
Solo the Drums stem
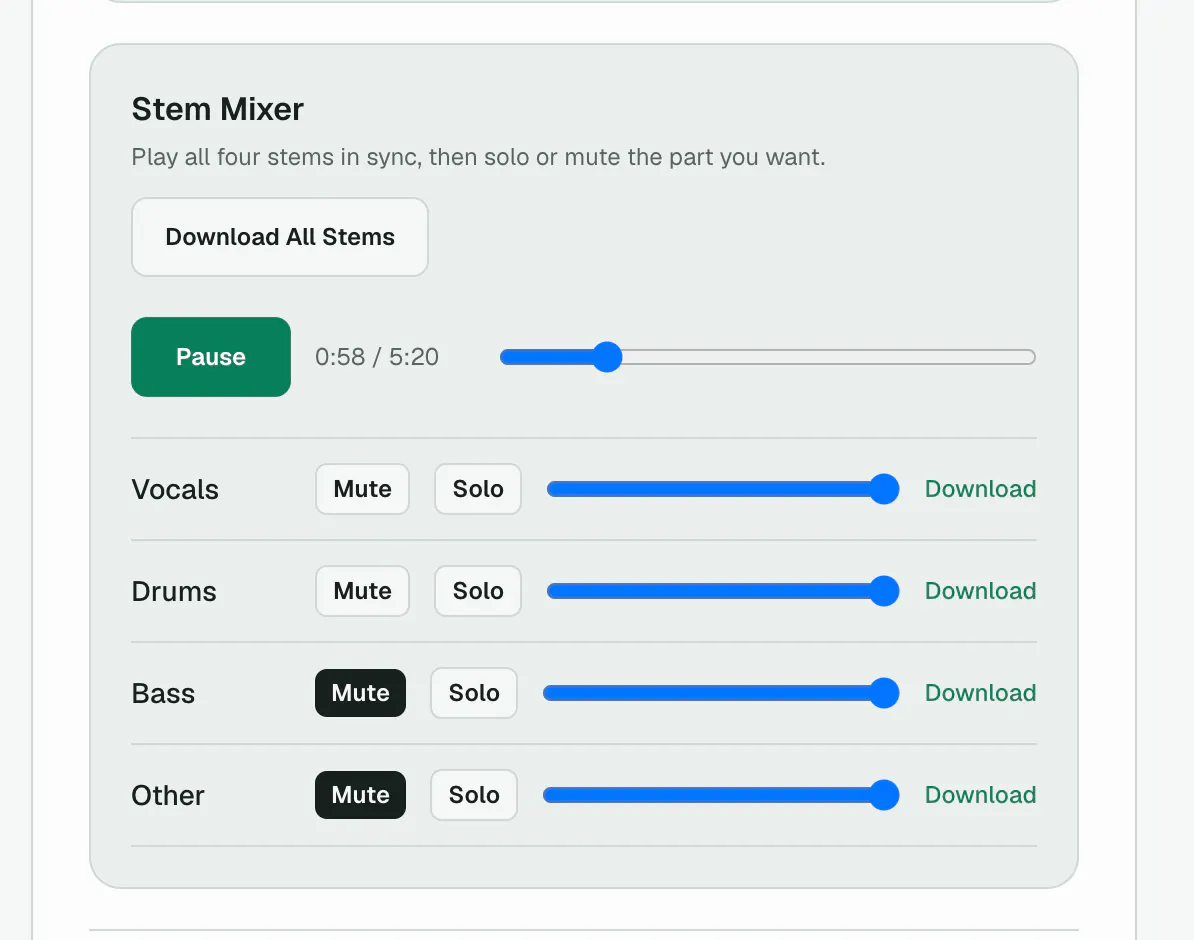[x=478, y=591]
